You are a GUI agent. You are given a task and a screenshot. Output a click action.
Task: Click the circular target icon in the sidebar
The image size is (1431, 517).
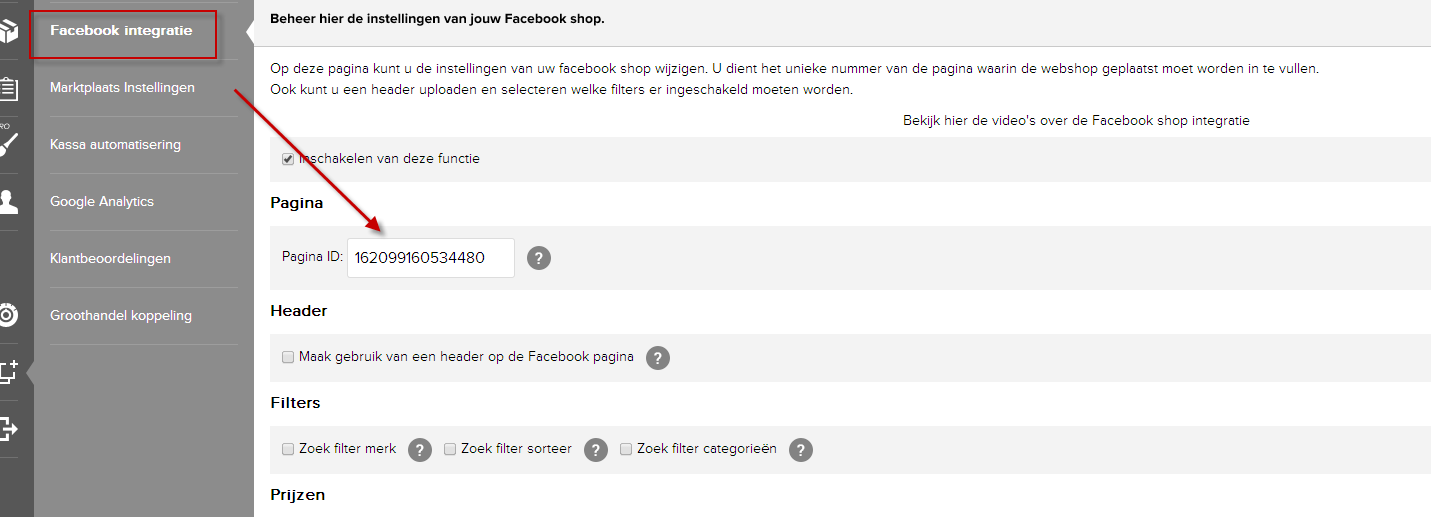8,315
